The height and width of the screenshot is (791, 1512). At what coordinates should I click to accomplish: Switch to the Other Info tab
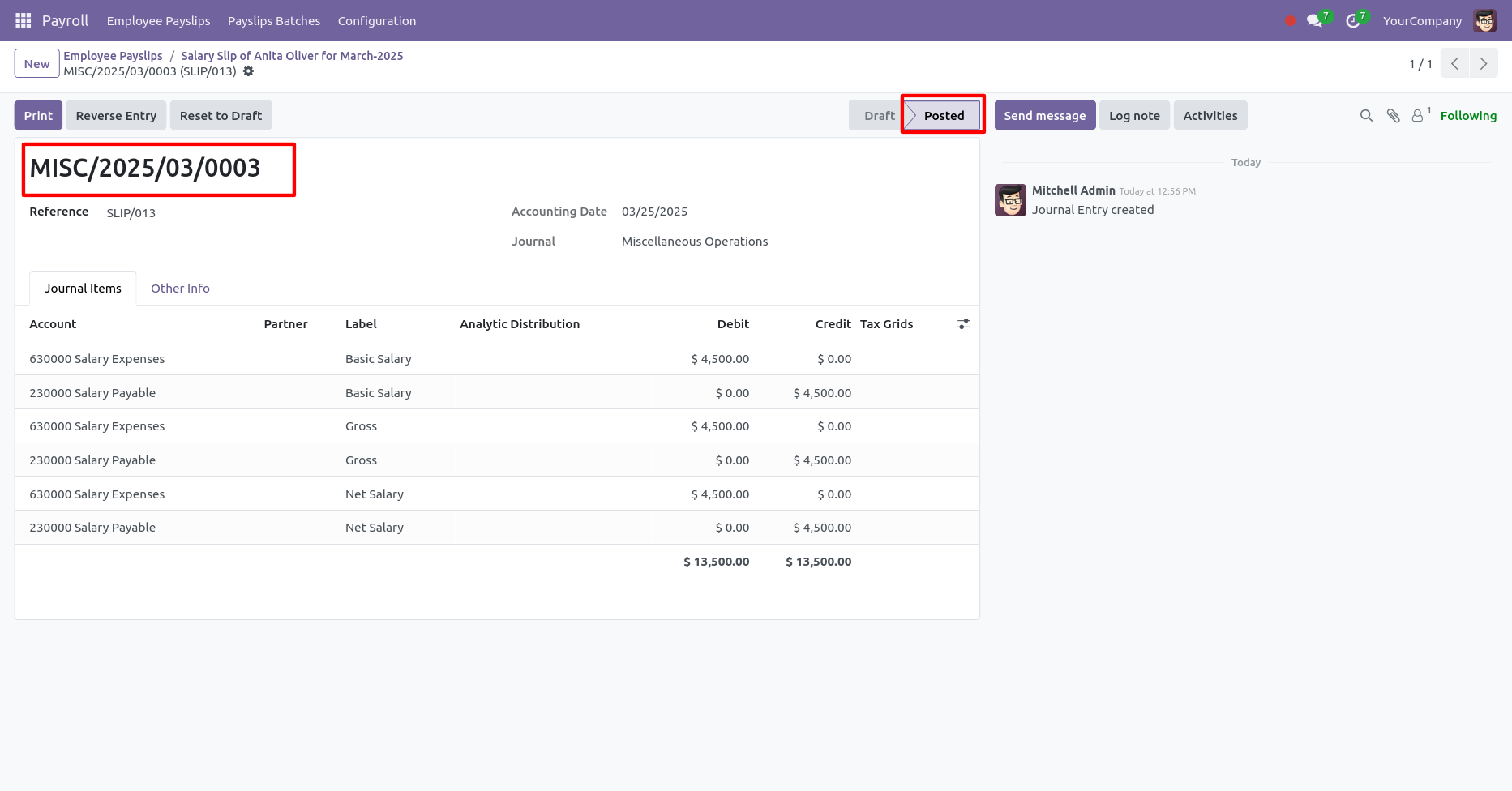click(180, 289)
